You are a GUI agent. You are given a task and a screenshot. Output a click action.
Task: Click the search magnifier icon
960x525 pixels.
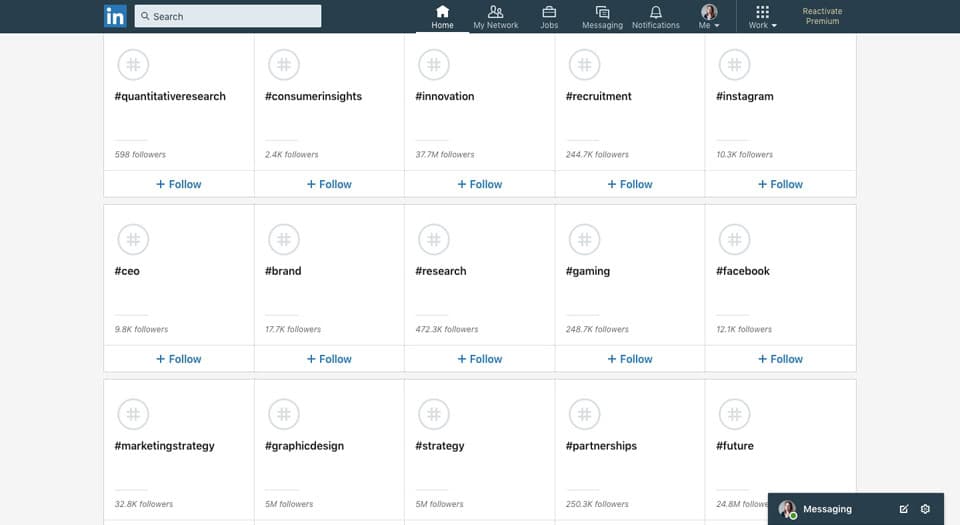point(145,16)
